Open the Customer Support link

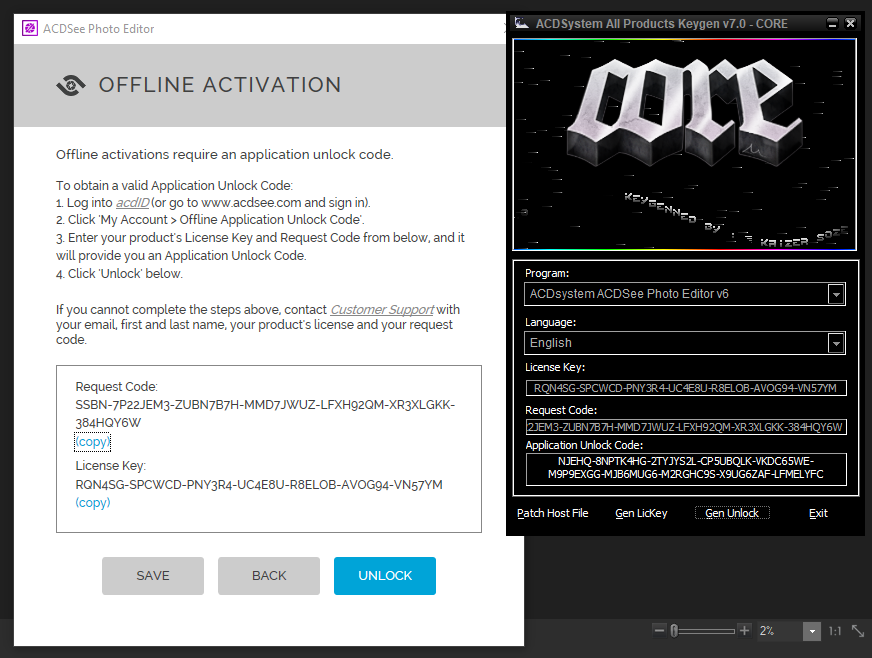[382, 309]
